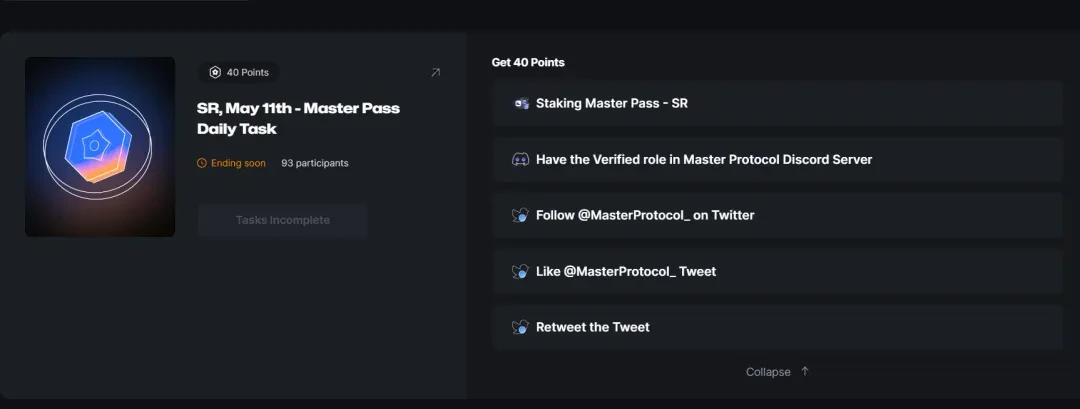The image size is (1080, 409).
Task: Open the external link arrow icon
Action: (435, 72)
